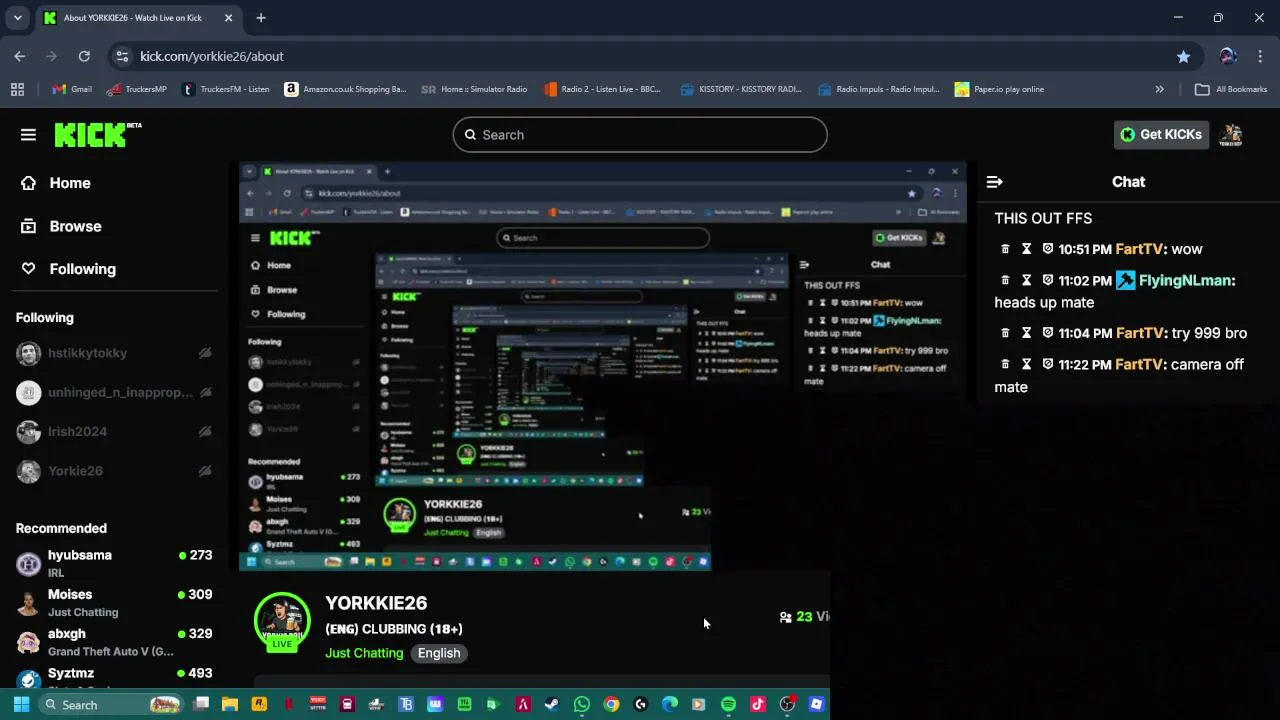Viewport: 1280px width, 720px height.
Task: Click the shield ban icon on the 11:02 PM message
Action: click(1047, 281)
